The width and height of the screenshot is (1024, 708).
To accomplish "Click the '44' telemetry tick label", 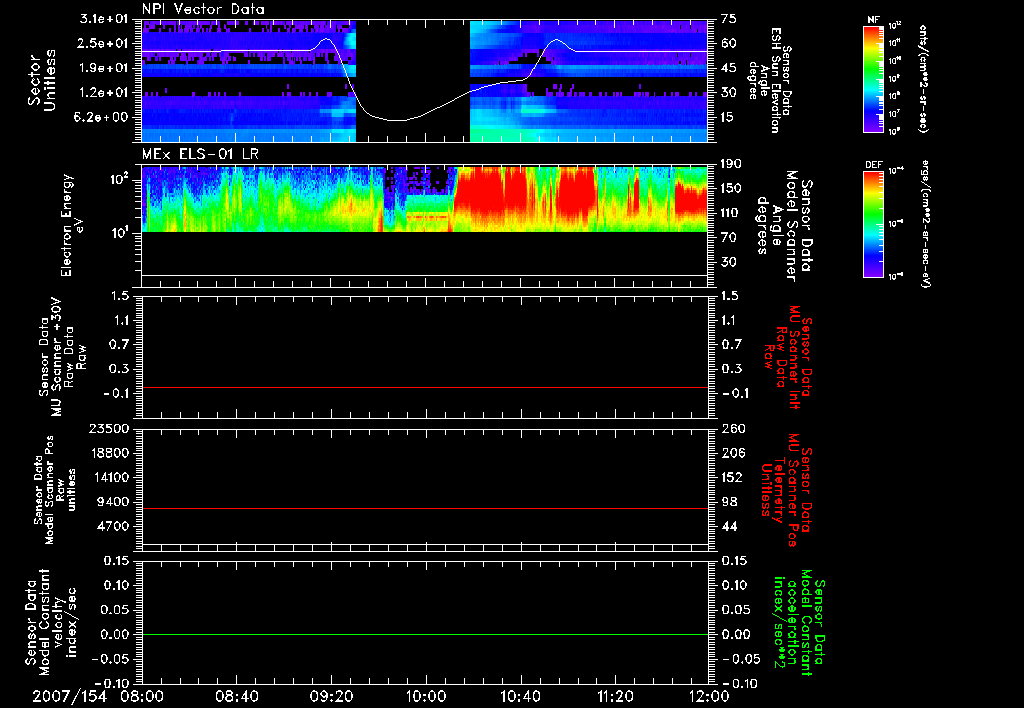I will pyautogui.click(x=729, y=526).
